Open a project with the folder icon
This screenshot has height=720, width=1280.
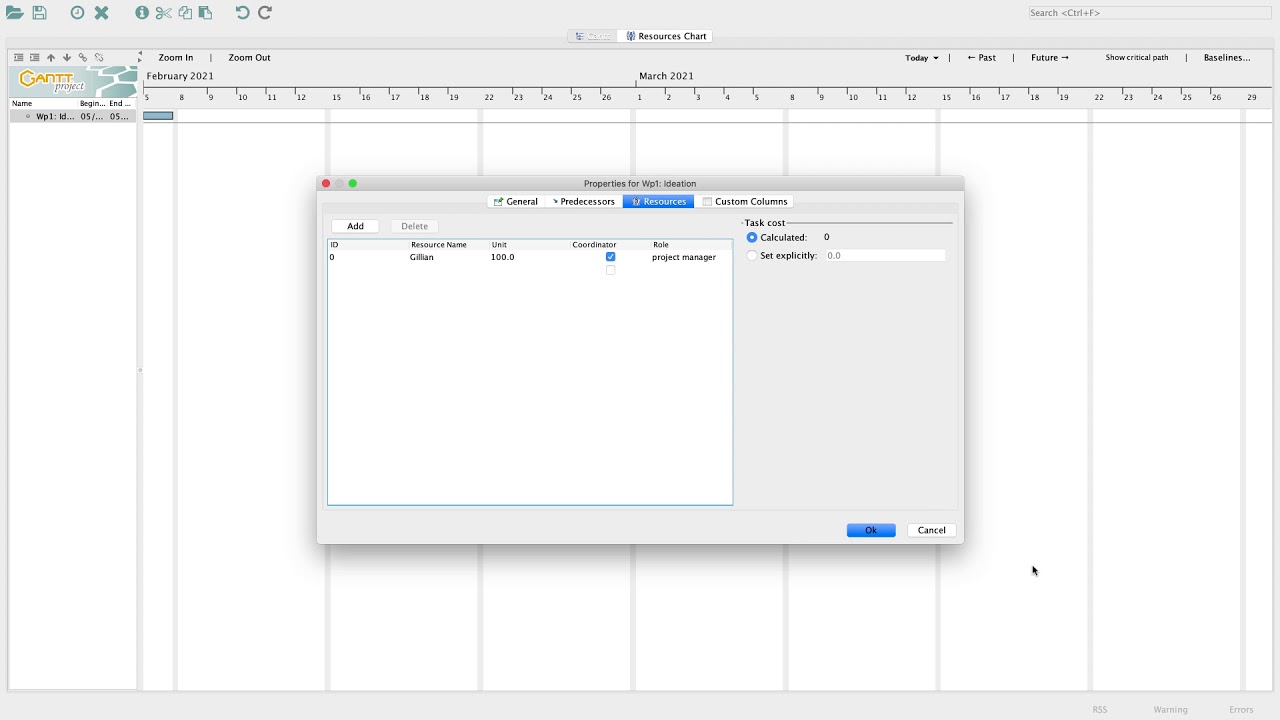(x=14, y=13)
